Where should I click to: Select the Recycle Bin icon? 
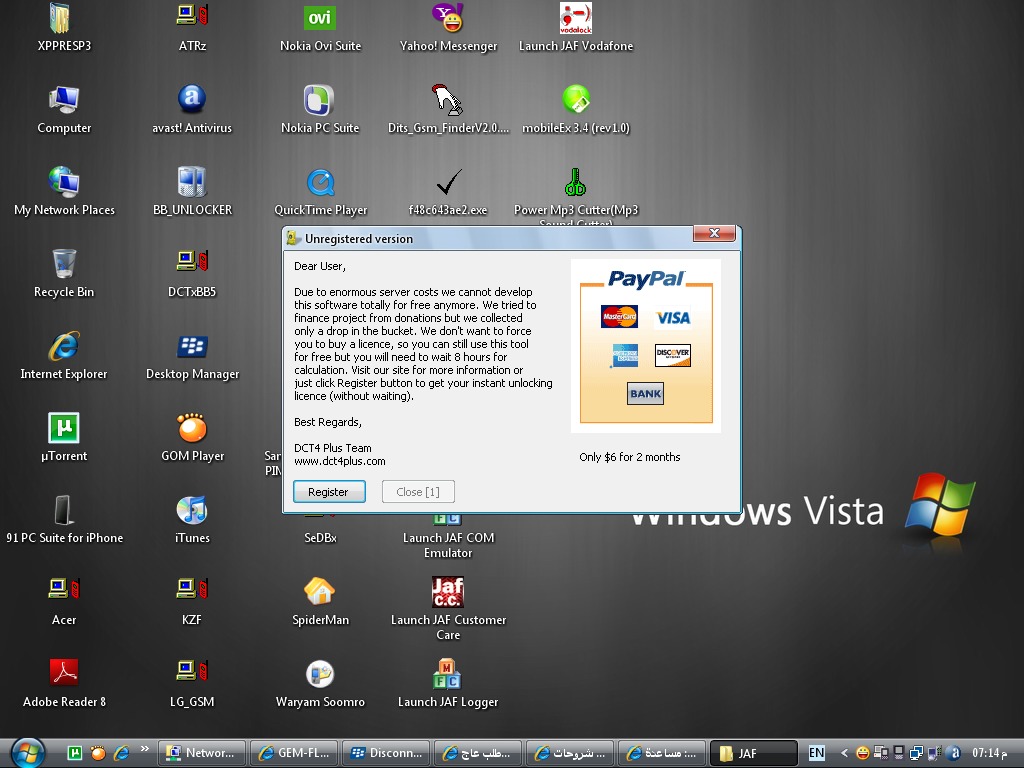coord(64,264)
